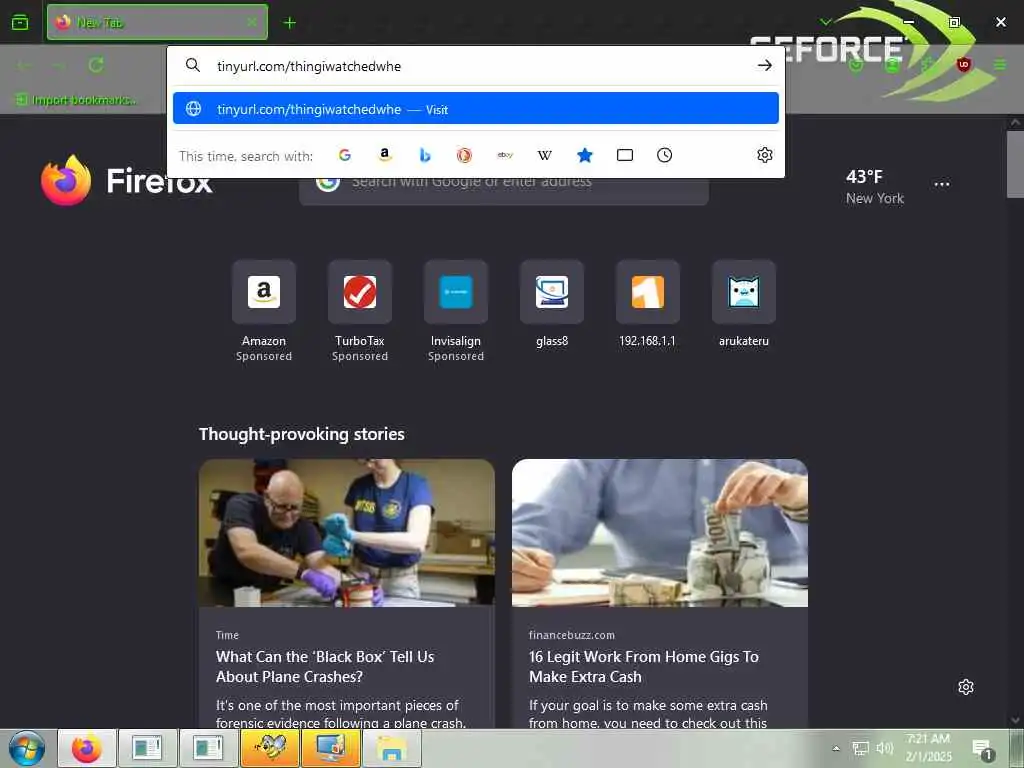Open the uBlock Origin extension icon

coord(963,65)
